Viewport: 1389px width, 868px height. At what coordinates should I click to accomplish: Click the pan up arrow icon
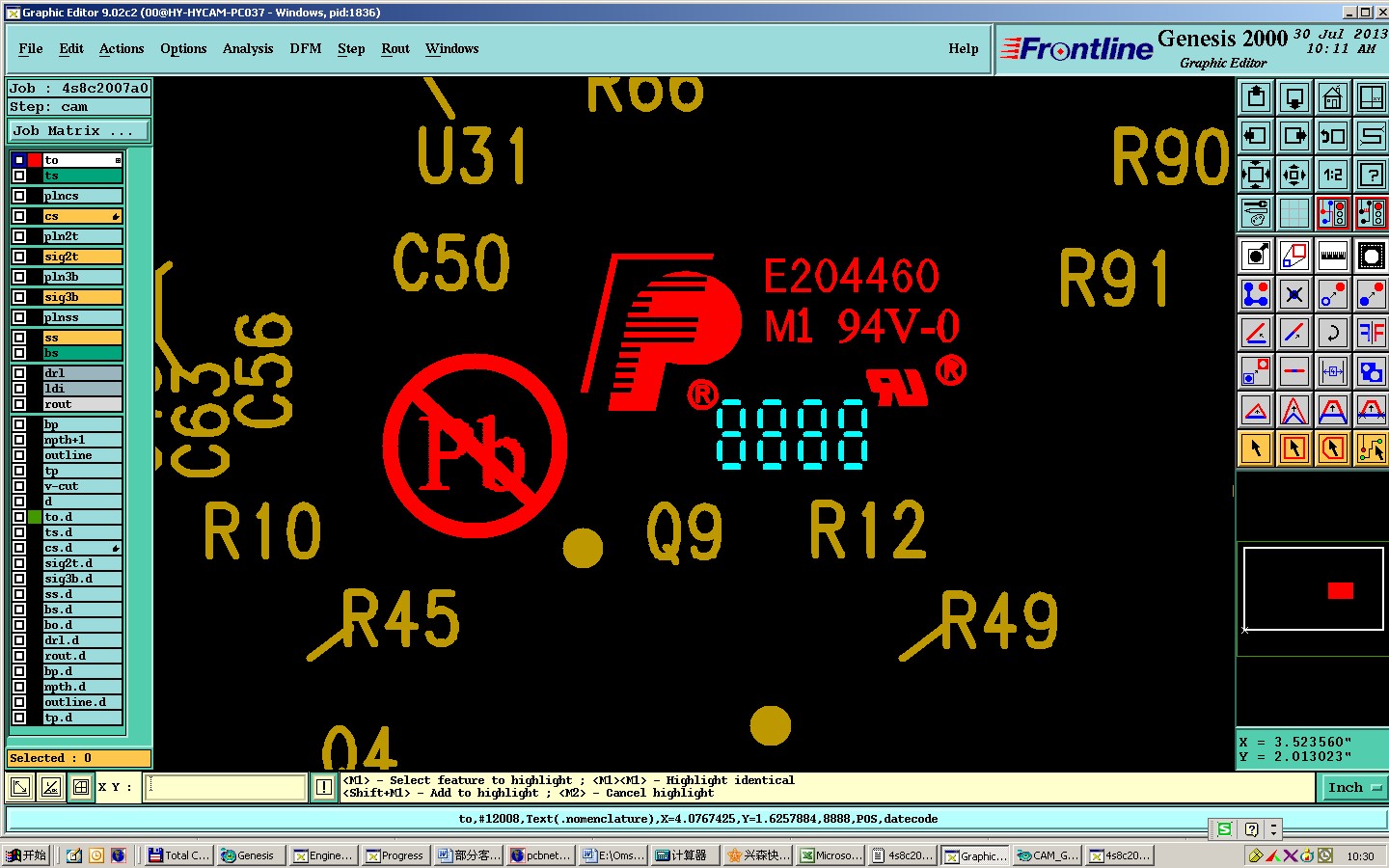(x=1256, y=97)
